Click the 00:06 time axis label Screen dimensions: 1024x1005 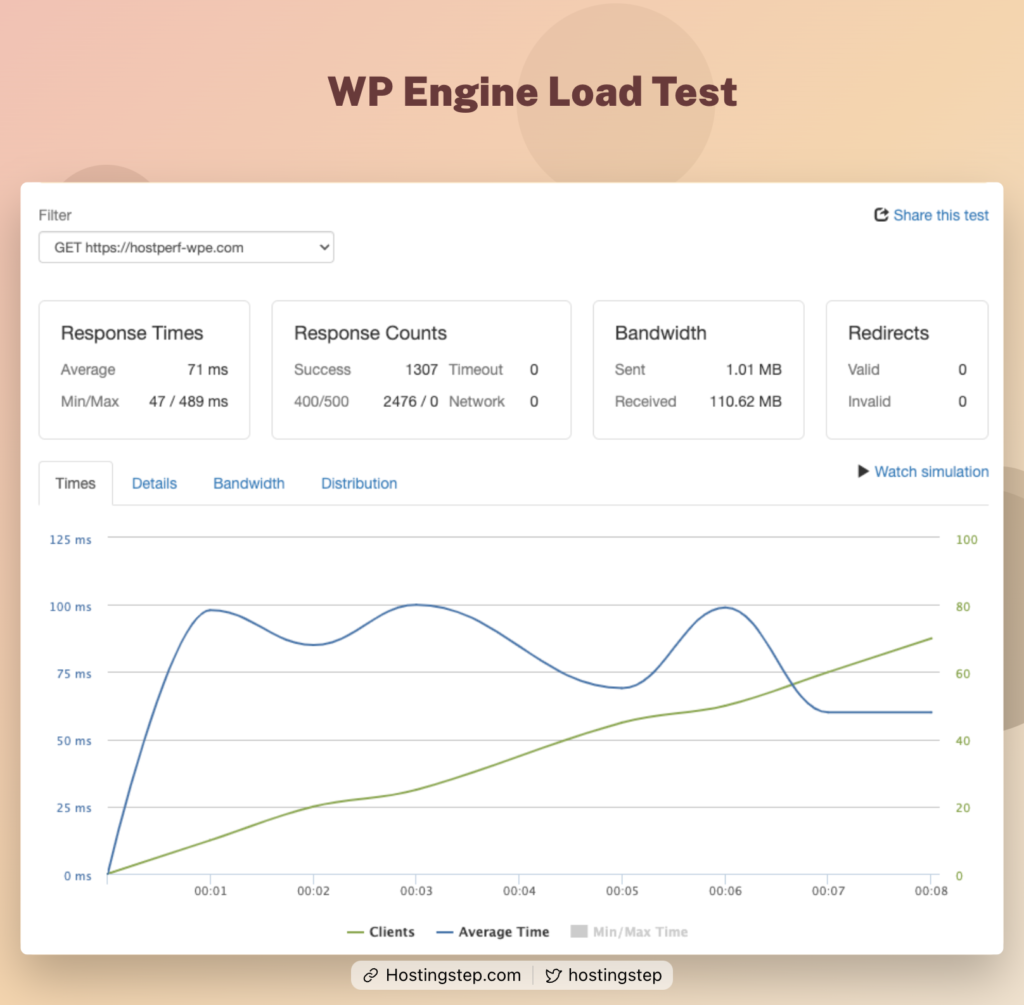pyautogui.click(x=725, y=891)
